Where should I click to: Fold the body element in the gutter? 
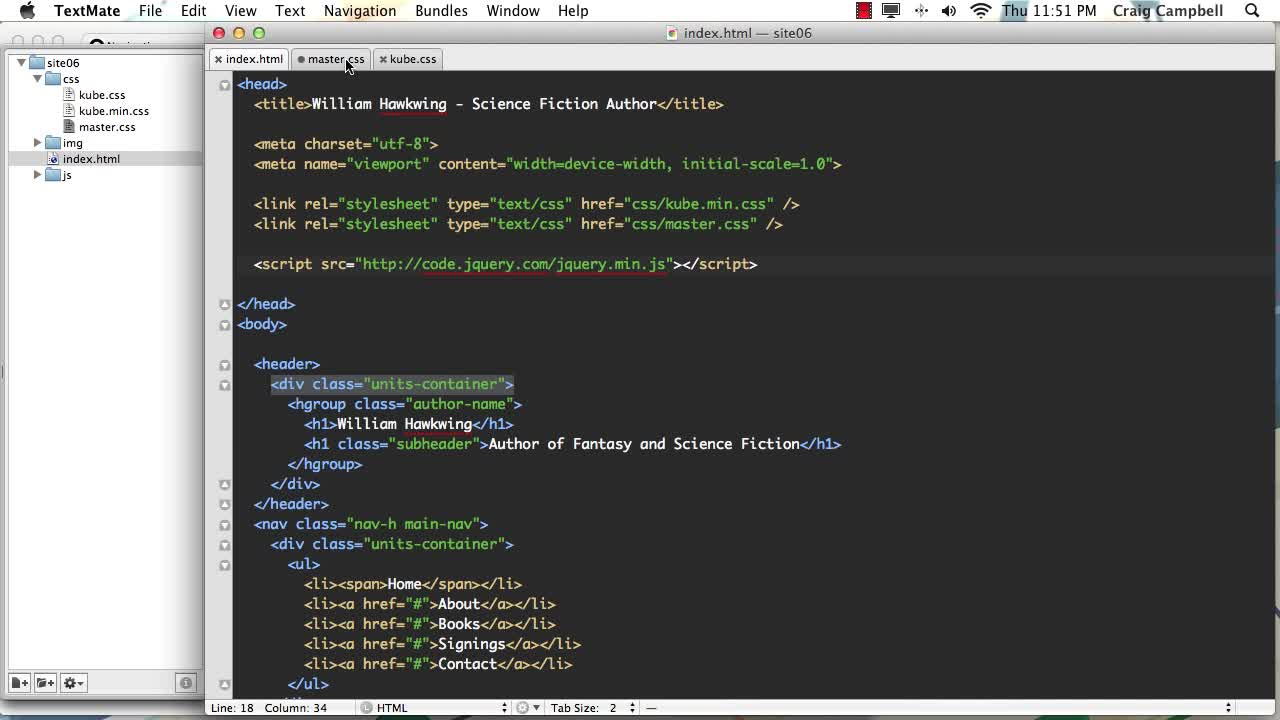(225, 325)
